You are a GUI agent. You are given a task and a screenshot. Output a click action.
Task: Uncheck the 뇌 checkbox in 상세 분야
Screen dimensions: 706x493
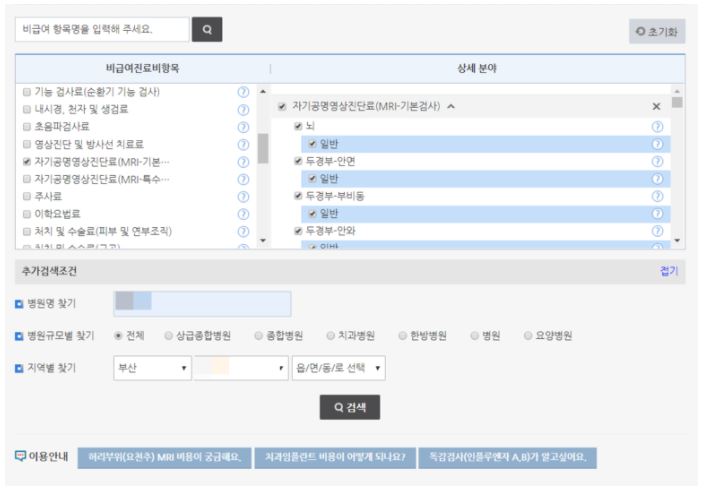click(298, 126)
